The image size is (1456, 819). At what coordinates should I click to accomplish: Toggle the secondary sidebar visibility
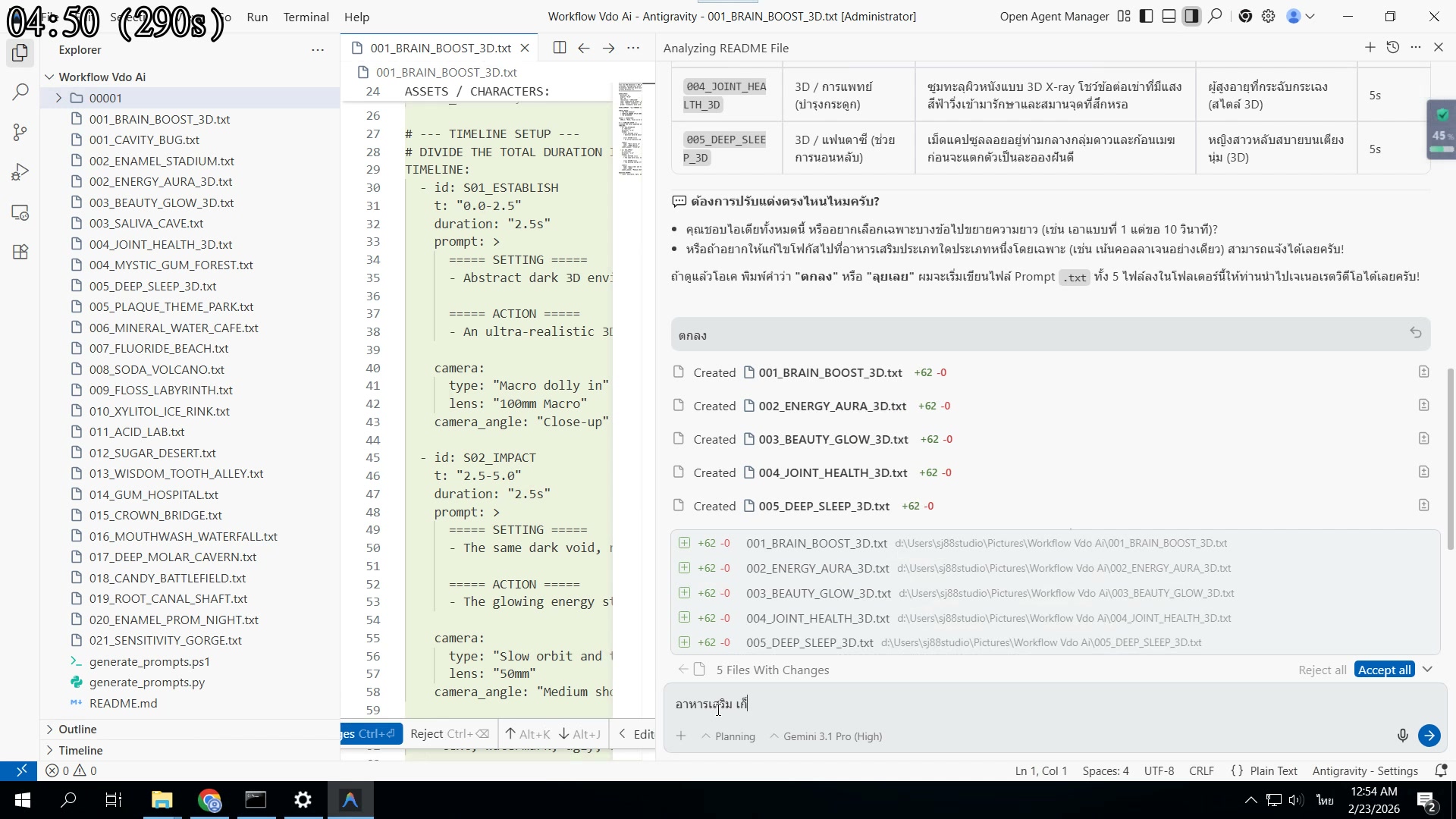1192,16
